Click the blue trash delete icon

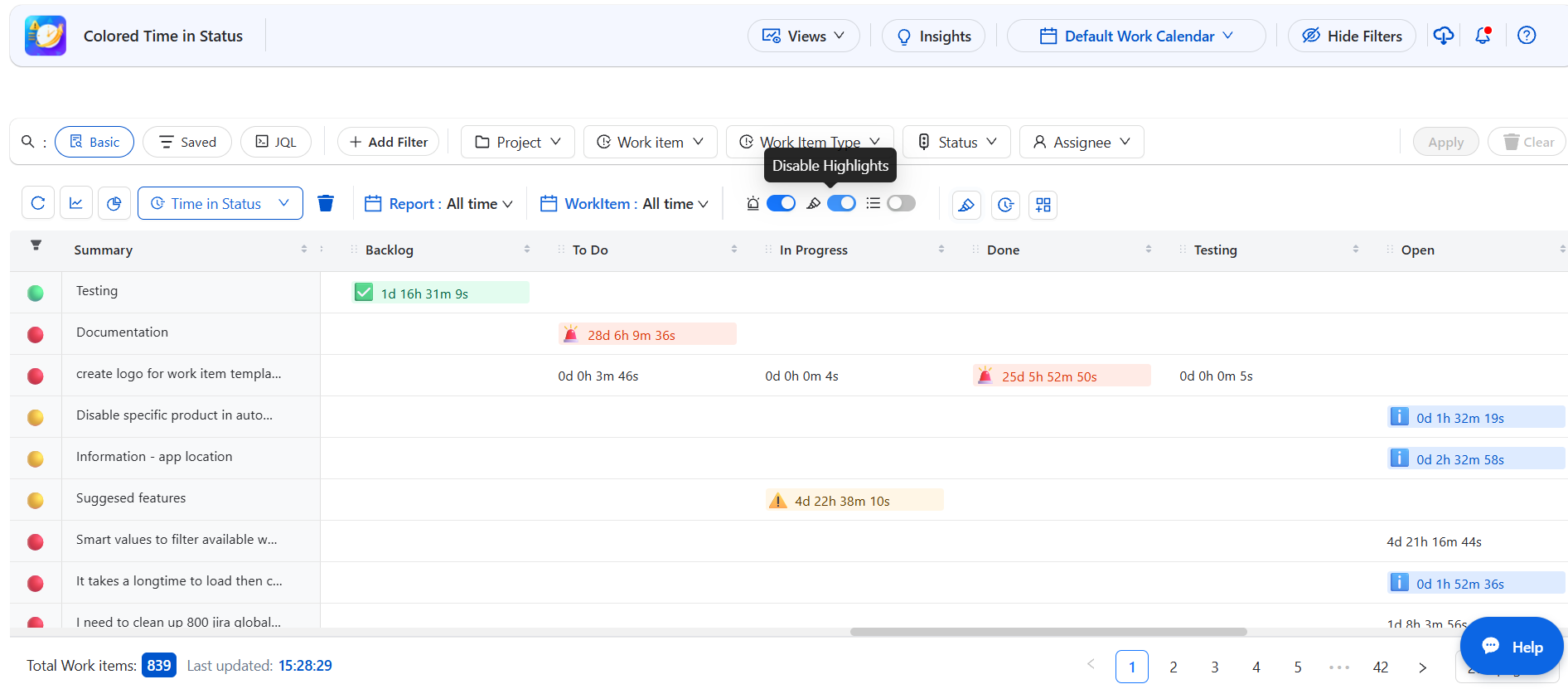click(326, 203)
